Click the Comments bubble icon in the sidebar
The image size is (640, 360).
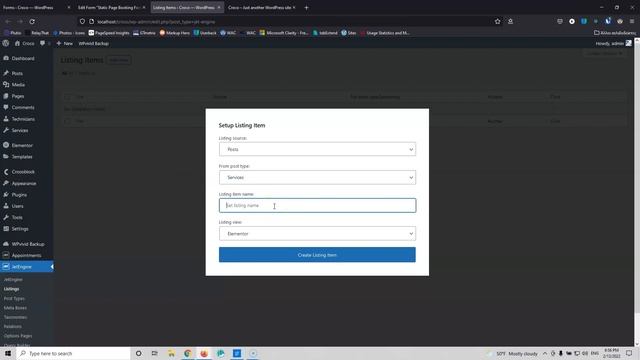point(6,107)
